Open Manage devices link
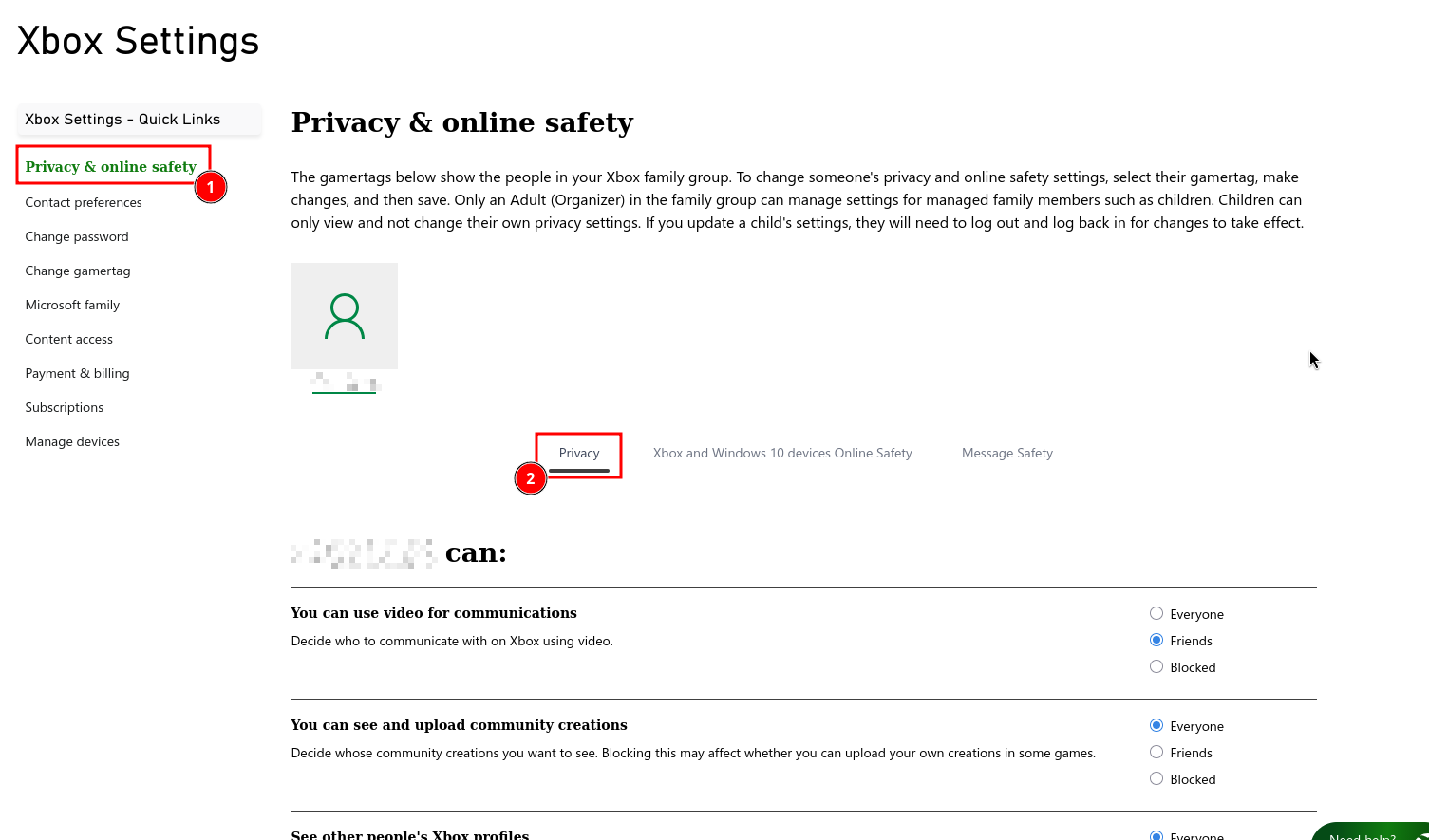The image size is (1429, 840). [x=72, y=442]
